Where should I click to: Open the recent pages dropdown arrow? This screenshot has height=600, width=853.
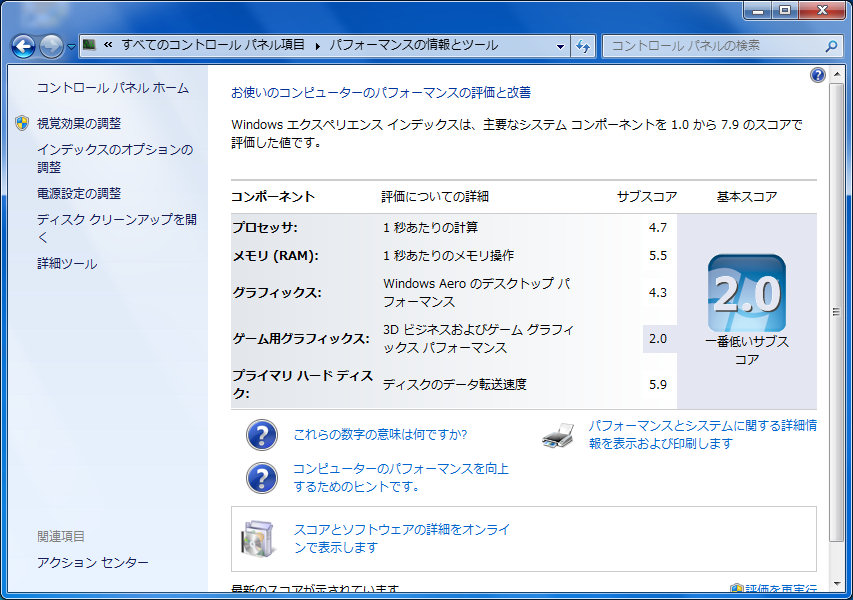coord(71,47)
